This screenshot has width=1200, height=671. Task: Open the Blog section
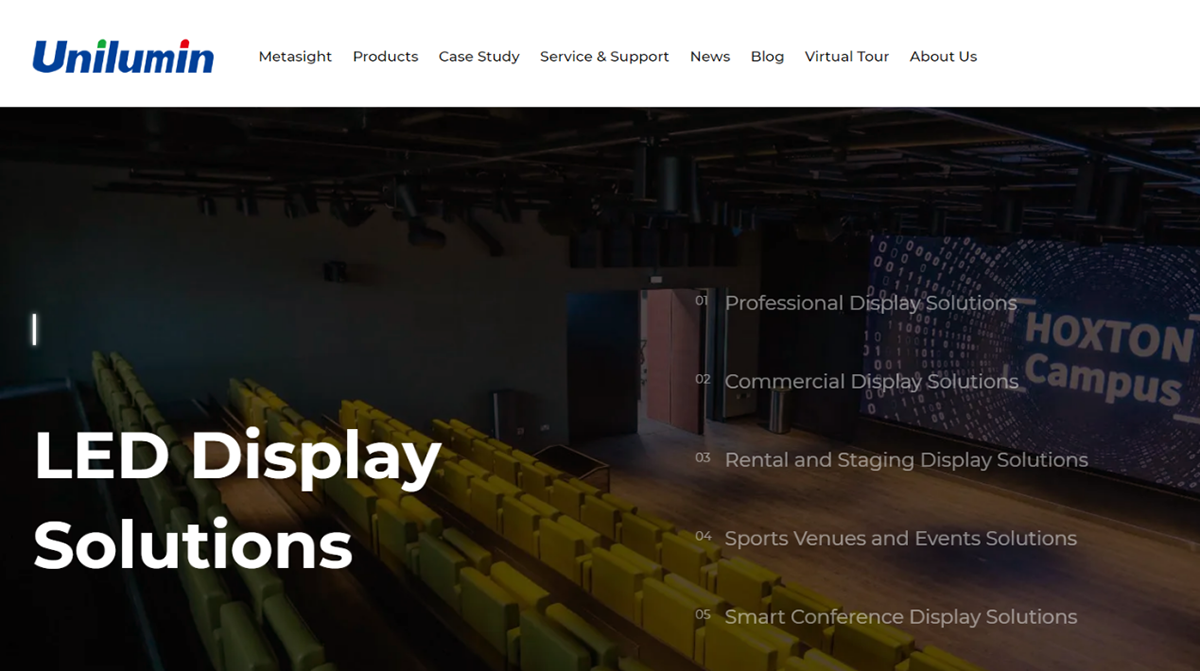tap(767, 57)
